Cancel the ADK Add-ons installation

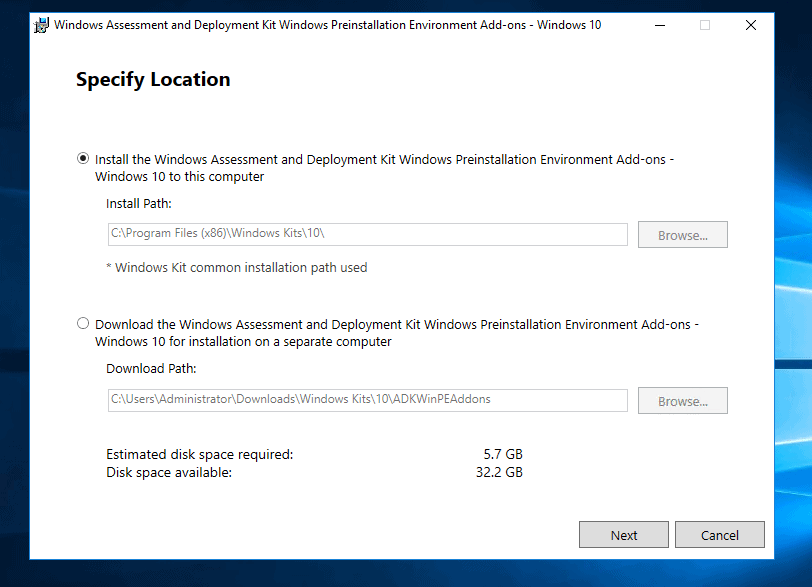(719, 534)
